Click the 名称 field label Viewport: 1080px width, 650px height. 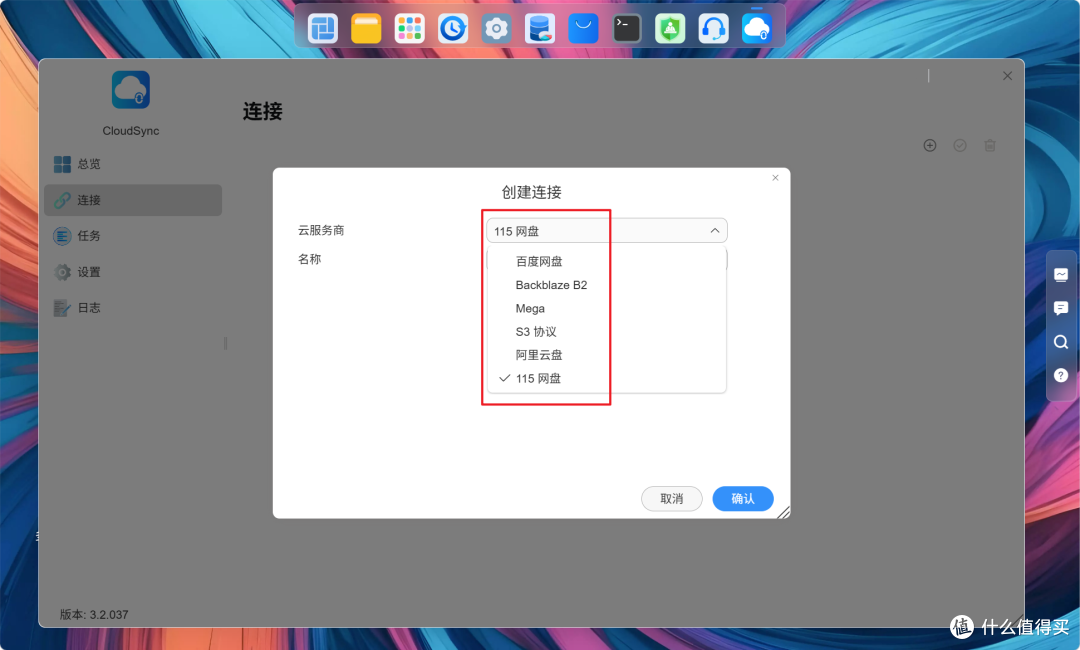tap(309, 259)
